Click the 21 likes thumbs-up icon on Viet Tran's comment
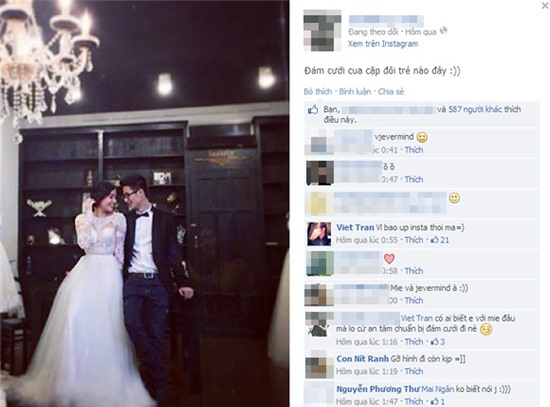The width and height of the screenshot is (550, 407). [435, 240]
